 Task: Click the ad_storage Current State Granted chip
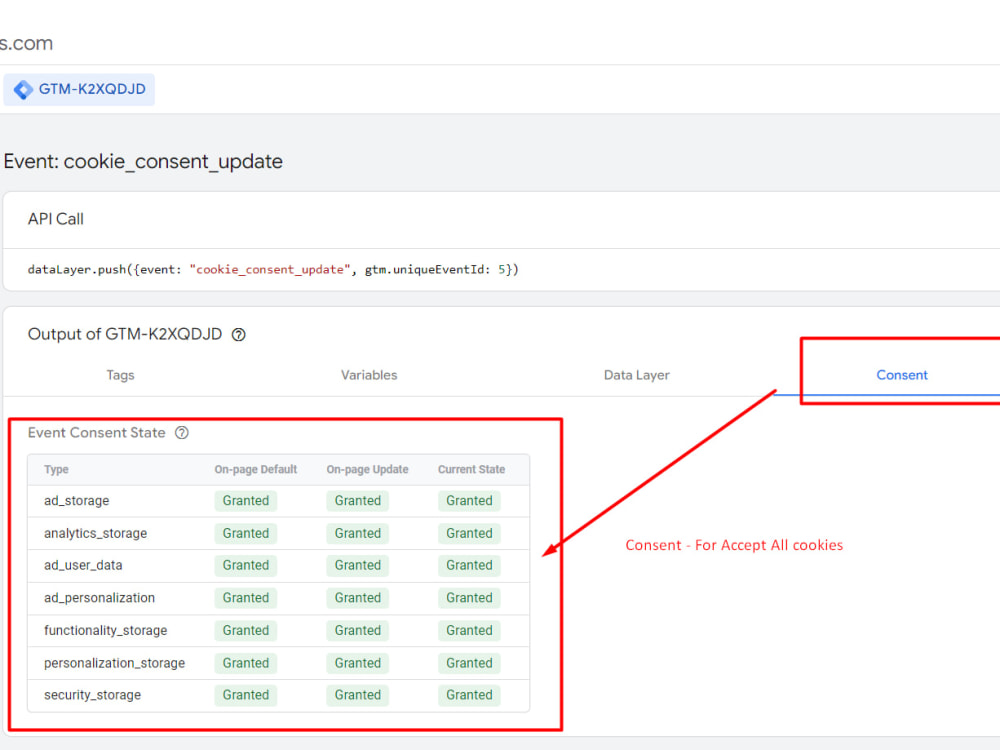coord(468,500)
